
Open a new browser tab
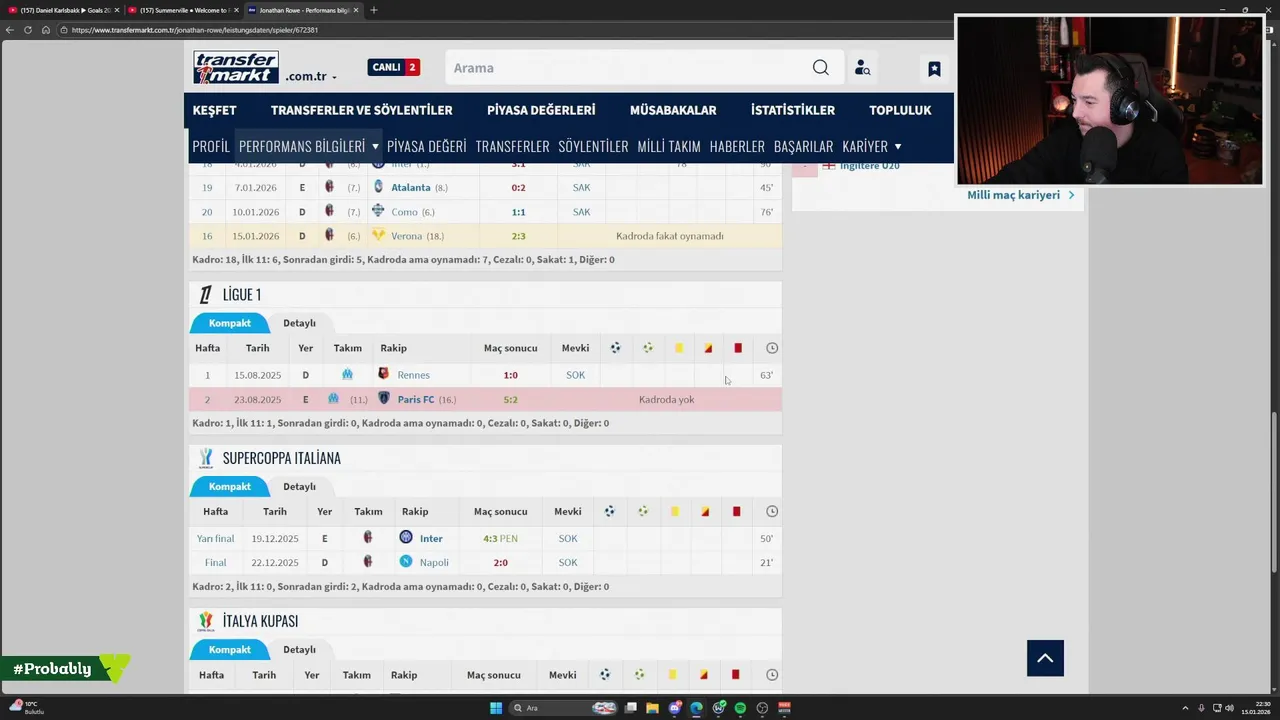[x=374, y=10]
